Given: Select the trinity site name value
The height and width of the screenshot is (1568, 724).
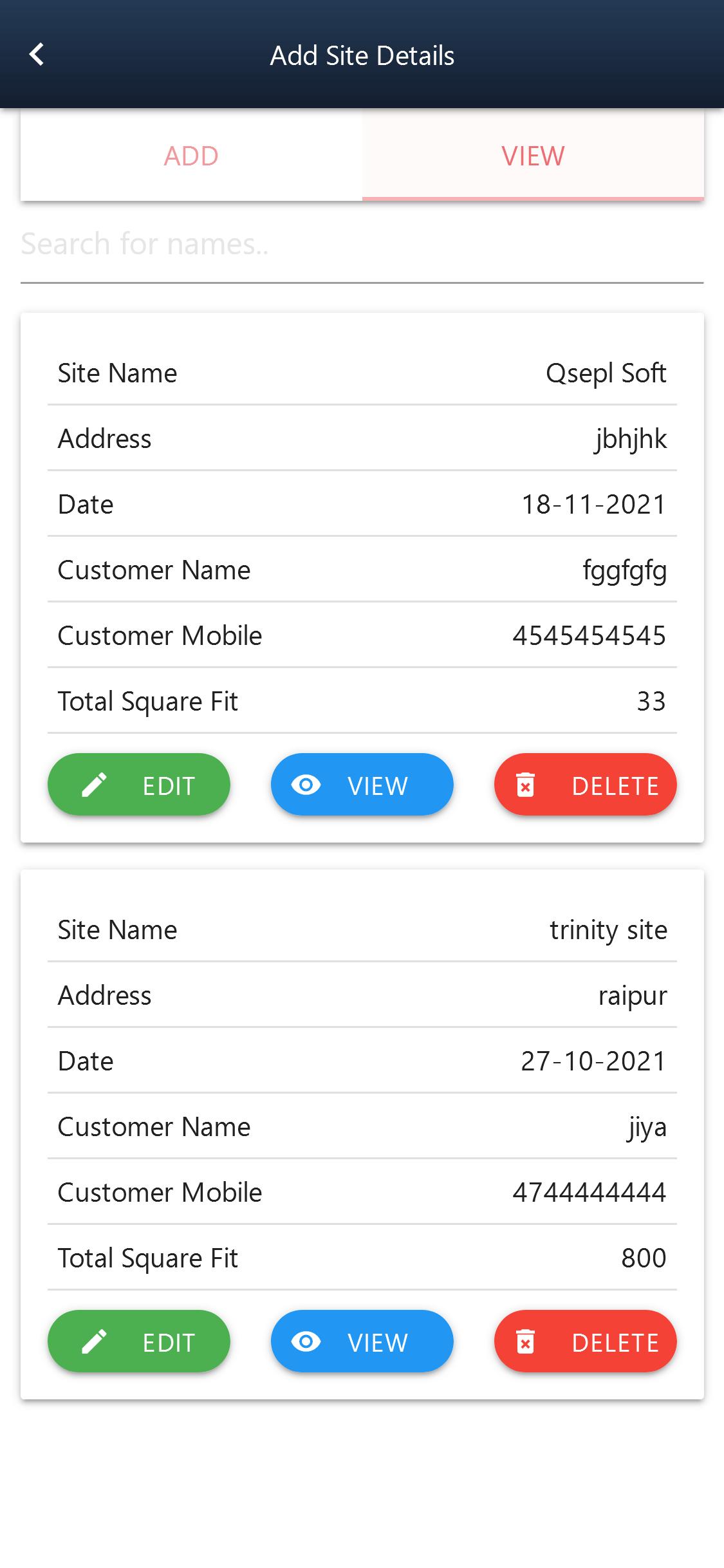Looking at the screenshot, I should coord(609,931).
